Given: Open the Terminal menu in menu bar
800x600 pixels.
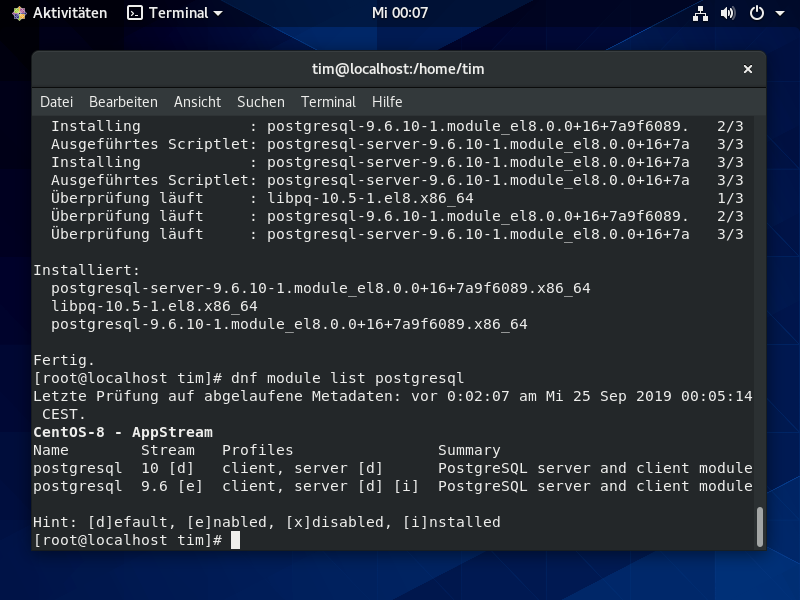Looking at the screenshot, I should [x=328, y=102].
